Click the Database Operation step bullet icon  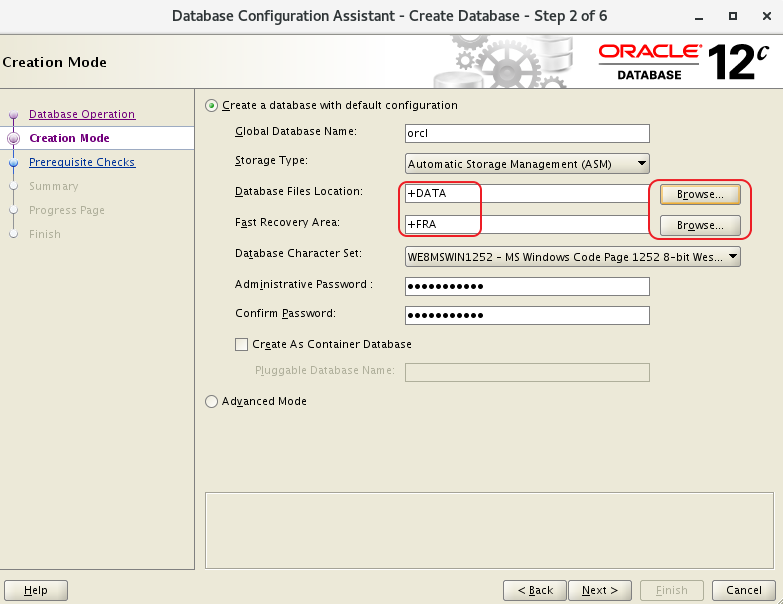[14, 115]
